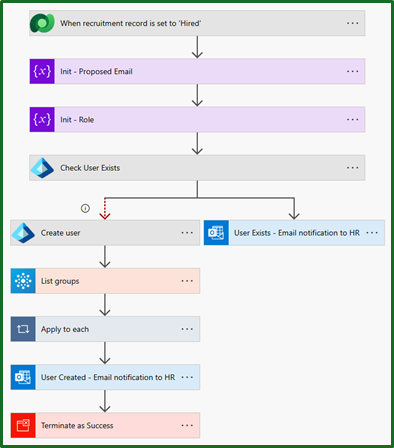Click the red Terminate icon
This screenshot has height=448, width=394.
pos(23,425)
